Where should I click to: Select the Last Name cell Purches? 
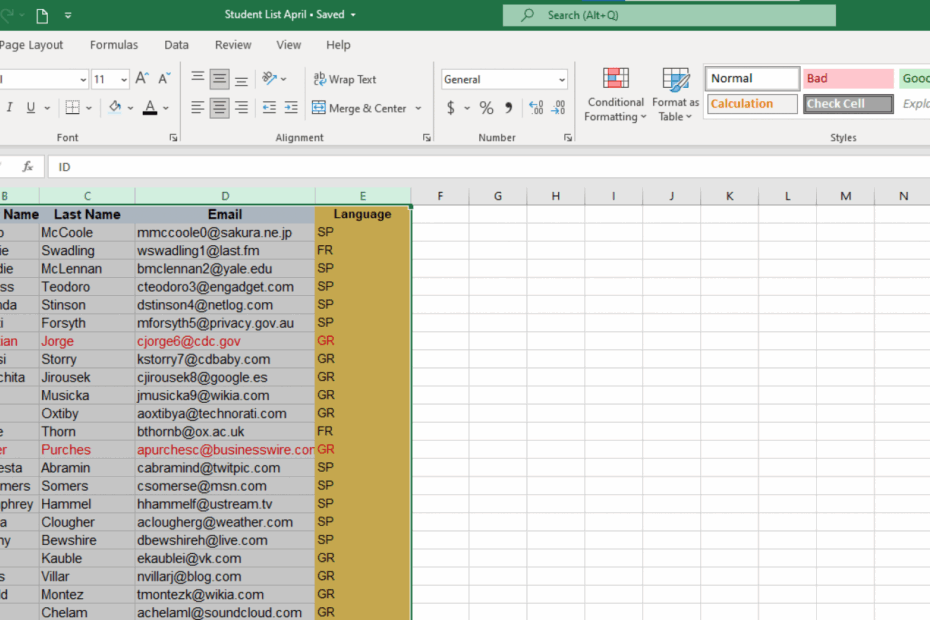pyautogui.click(x=87, y=450)
